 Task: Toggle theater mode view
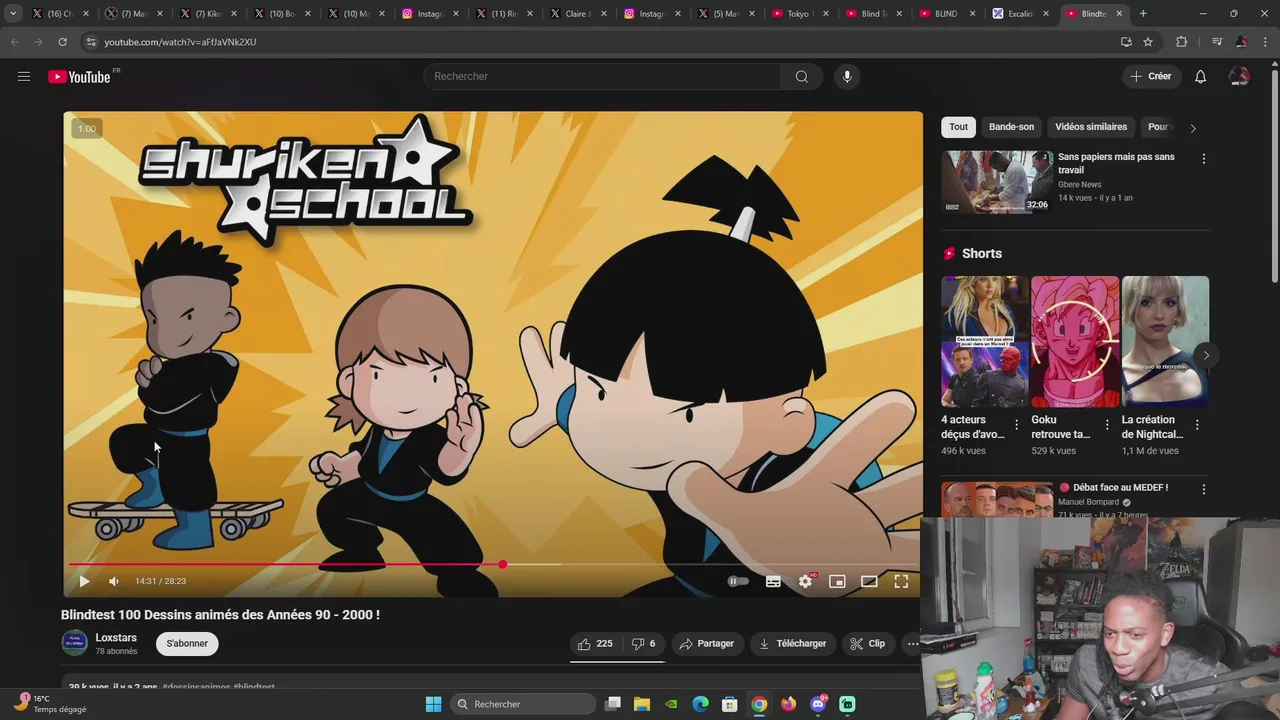pos(869,581)
